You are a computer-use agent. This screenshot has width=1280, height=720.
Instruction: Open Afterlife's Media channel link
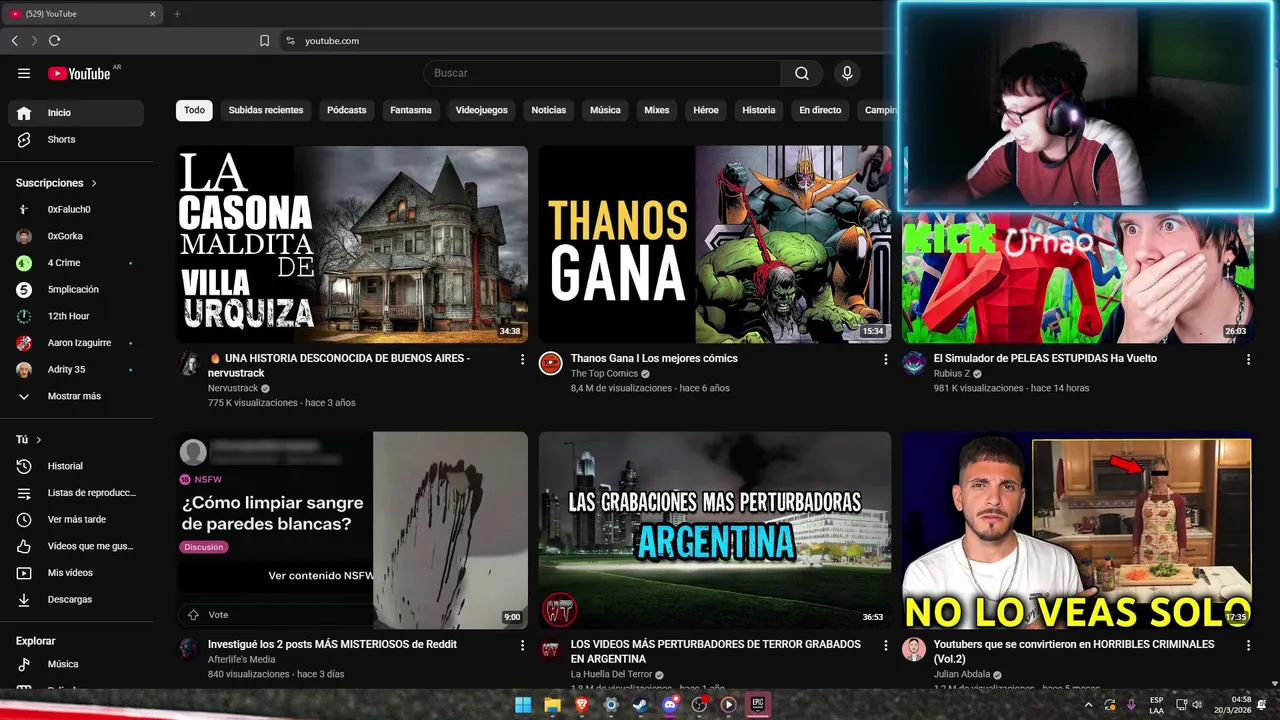point(242,660)
